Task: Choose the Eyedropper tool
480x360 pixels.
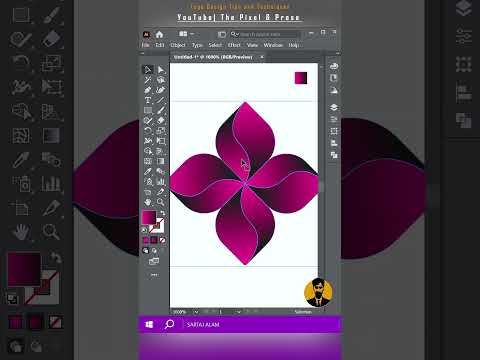Action: click(148, 171)
